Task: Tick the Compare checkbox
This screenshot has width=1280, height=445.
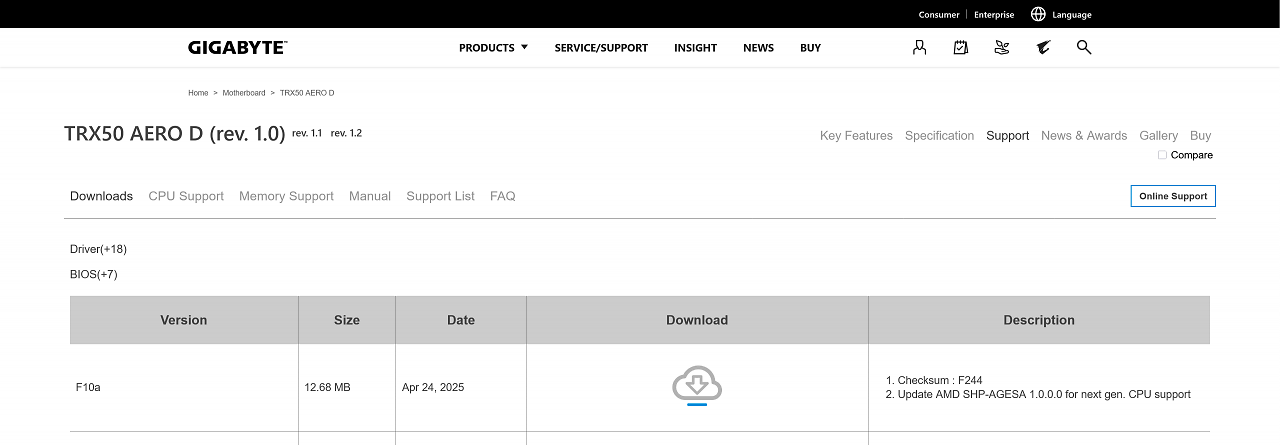Action: pyautogui.click(x=1162, y=155)
